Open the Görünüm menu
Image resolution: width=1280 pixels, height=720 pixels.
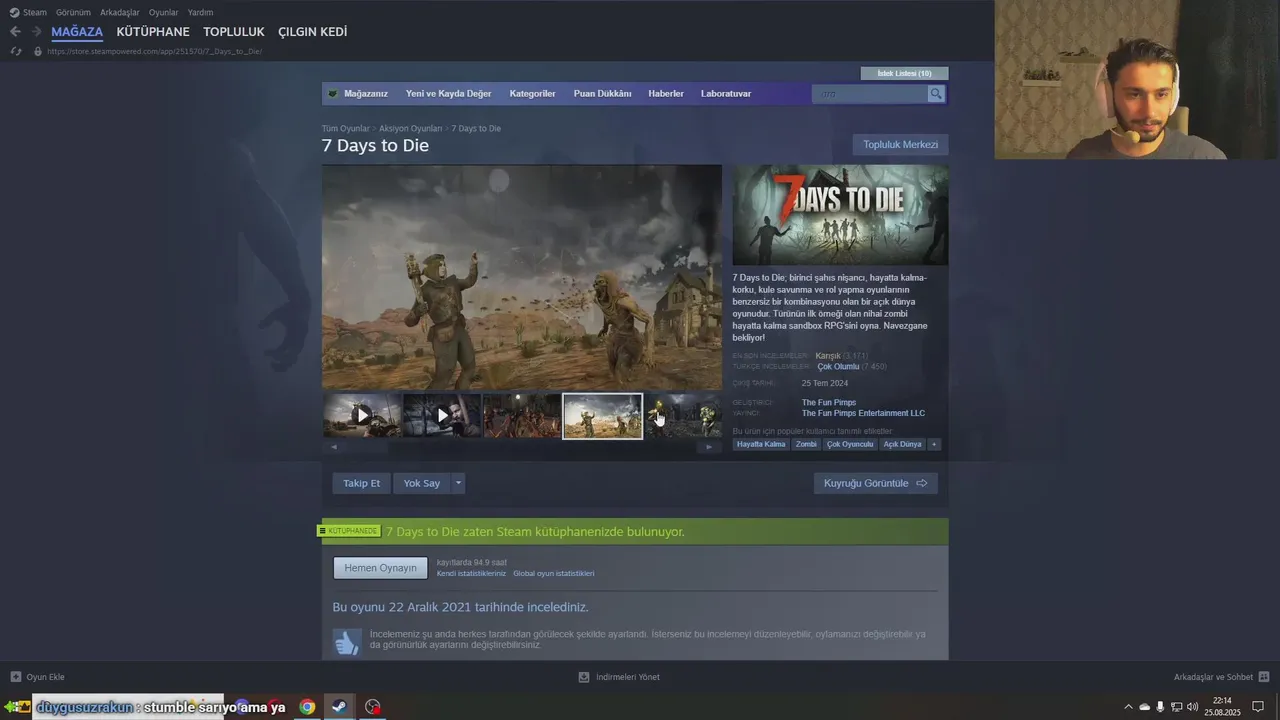coord(73,12)
